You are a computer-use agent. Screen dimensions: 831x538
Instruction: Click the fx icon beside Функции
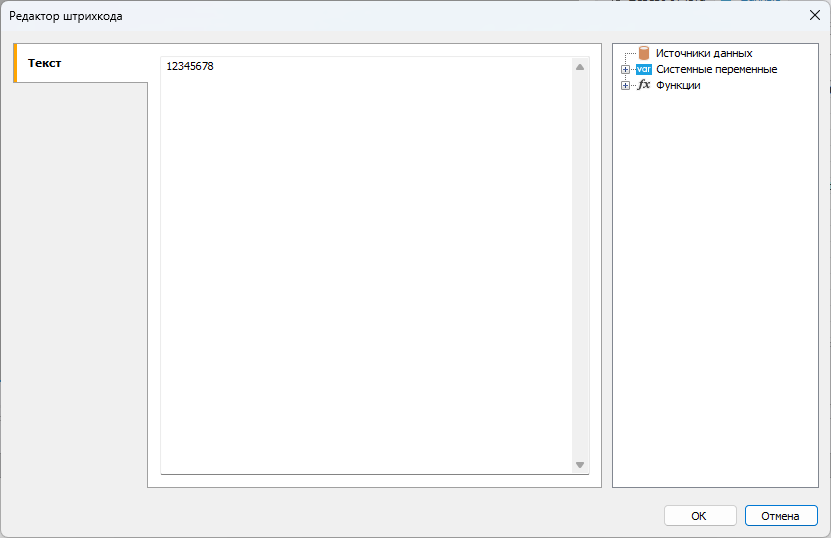644,85
